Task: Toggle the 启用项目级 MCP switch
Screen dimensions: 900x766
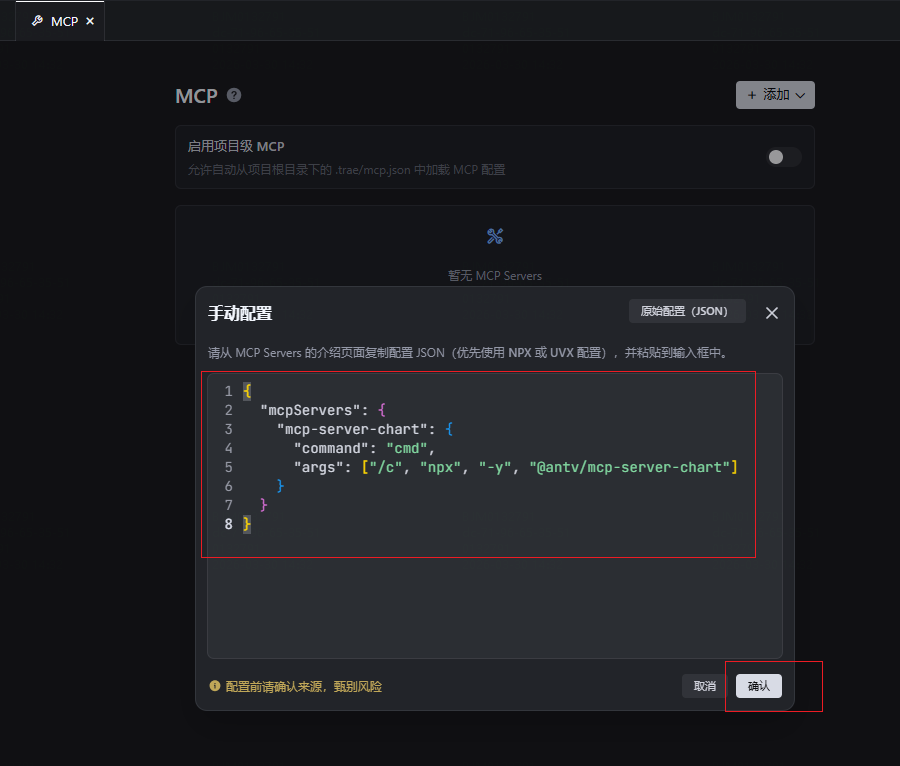Action: tap(783, 157)
